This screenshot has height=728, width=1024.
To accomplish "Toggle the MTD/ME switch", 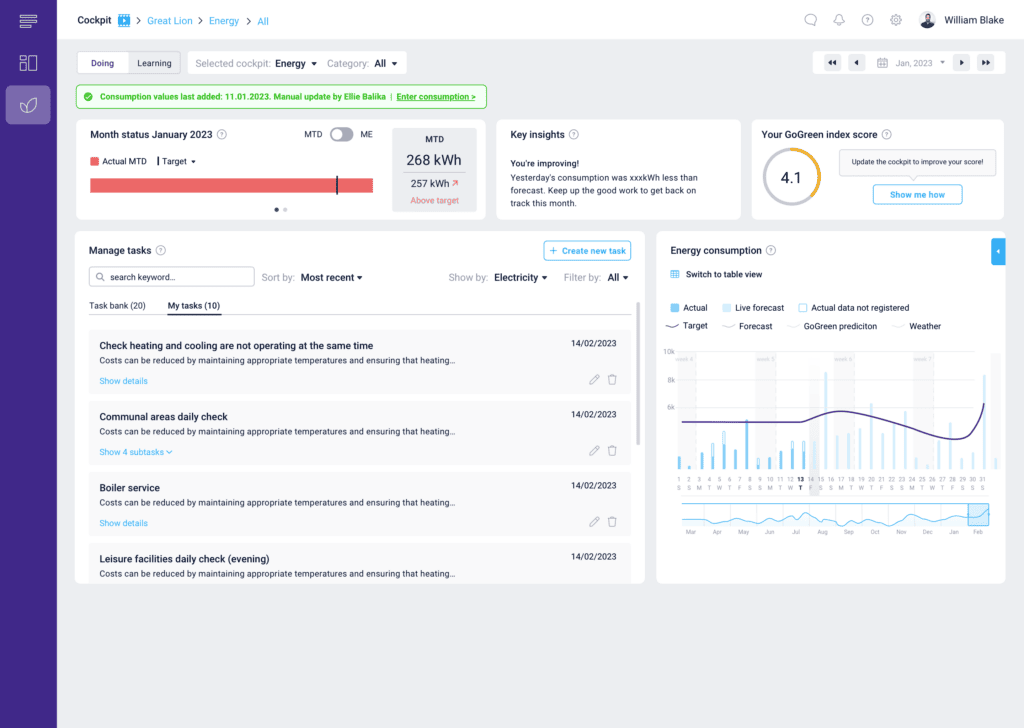I will (341, 134).
